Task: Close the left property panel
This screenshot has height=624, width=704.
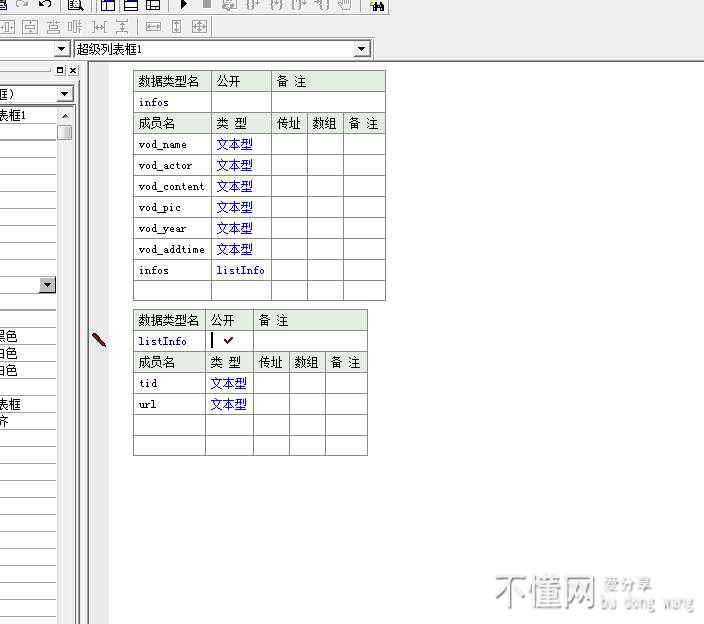Action: pyautogui.click(x=73, y=71)
